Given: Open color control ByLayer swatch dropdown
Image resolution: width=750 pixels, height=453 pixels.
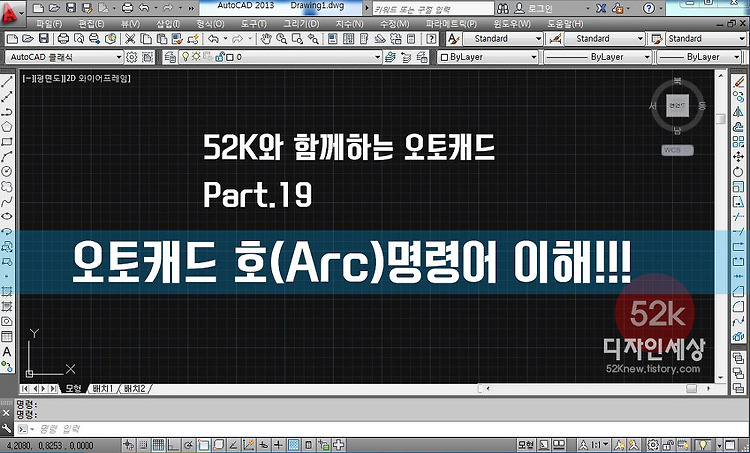Looking at the screenshot, I should click(x=488, y=57).
